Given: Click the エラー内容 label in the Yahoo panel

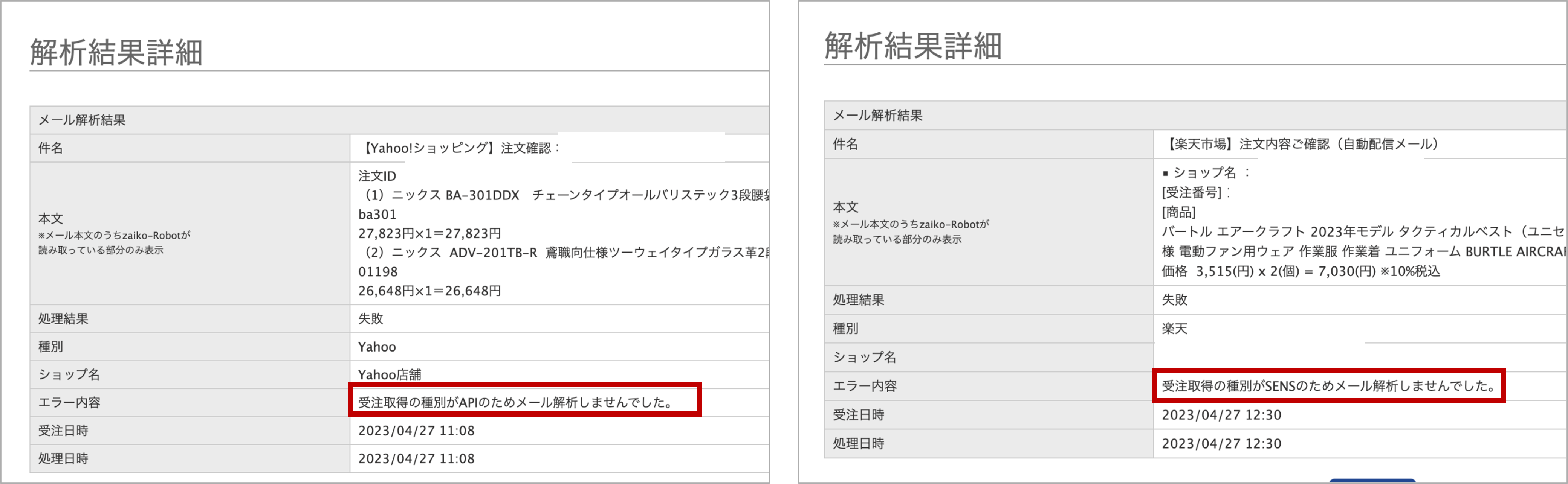Looking at the screenshot, I should (69, 403).
